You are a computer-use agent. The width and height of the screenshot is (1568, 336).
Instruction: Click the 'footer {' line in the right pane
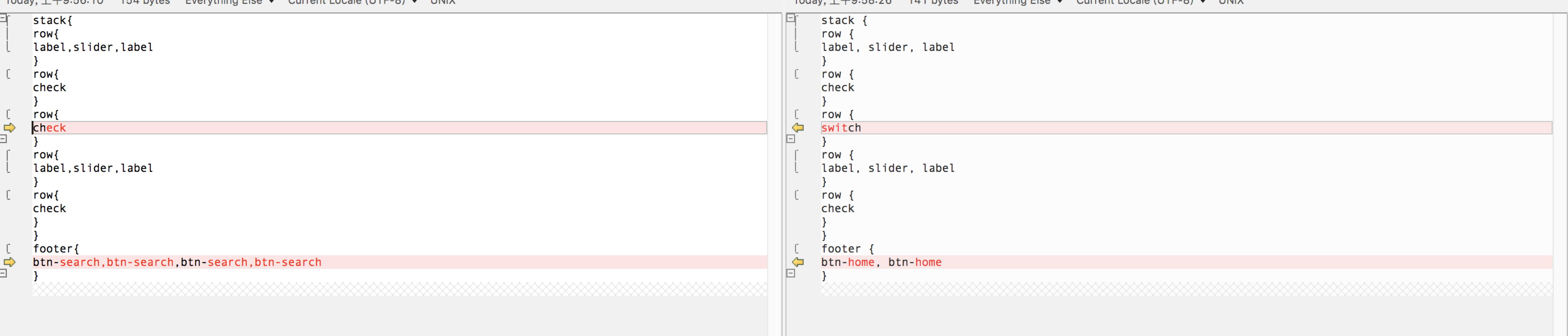pos(847,249)
